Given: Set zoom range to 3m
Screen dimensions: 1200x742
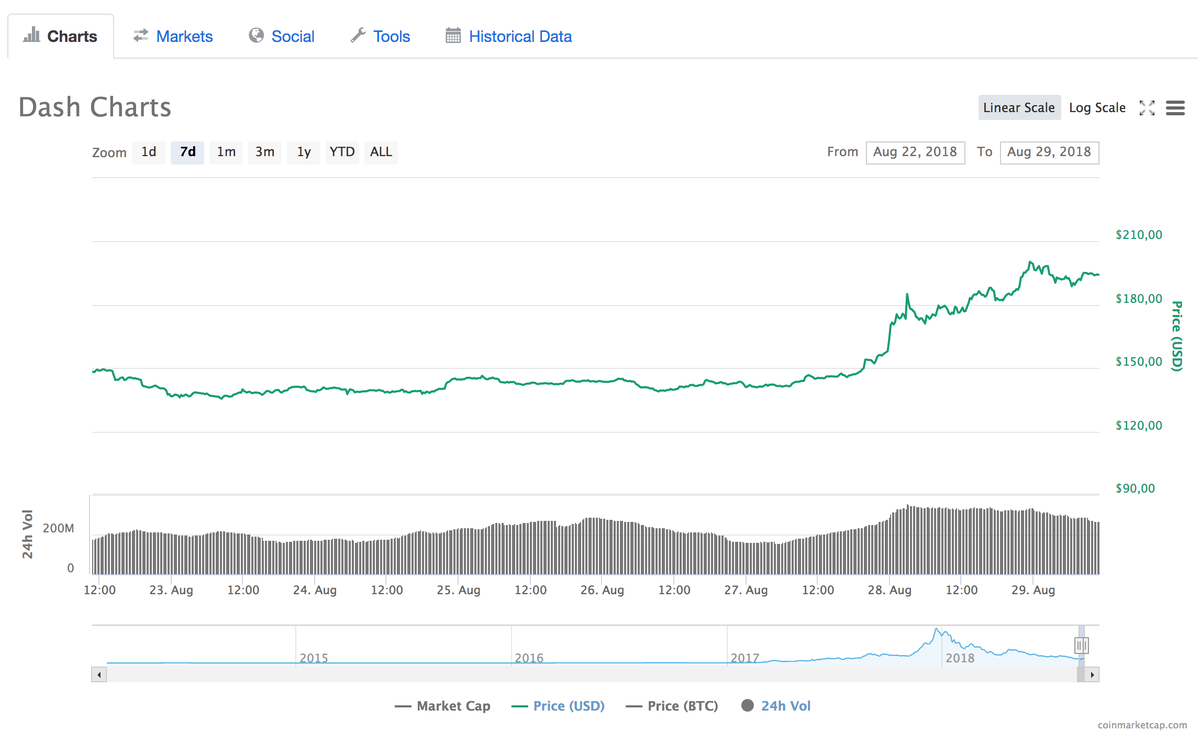Looking at the screenshot, I should point(265,152).
